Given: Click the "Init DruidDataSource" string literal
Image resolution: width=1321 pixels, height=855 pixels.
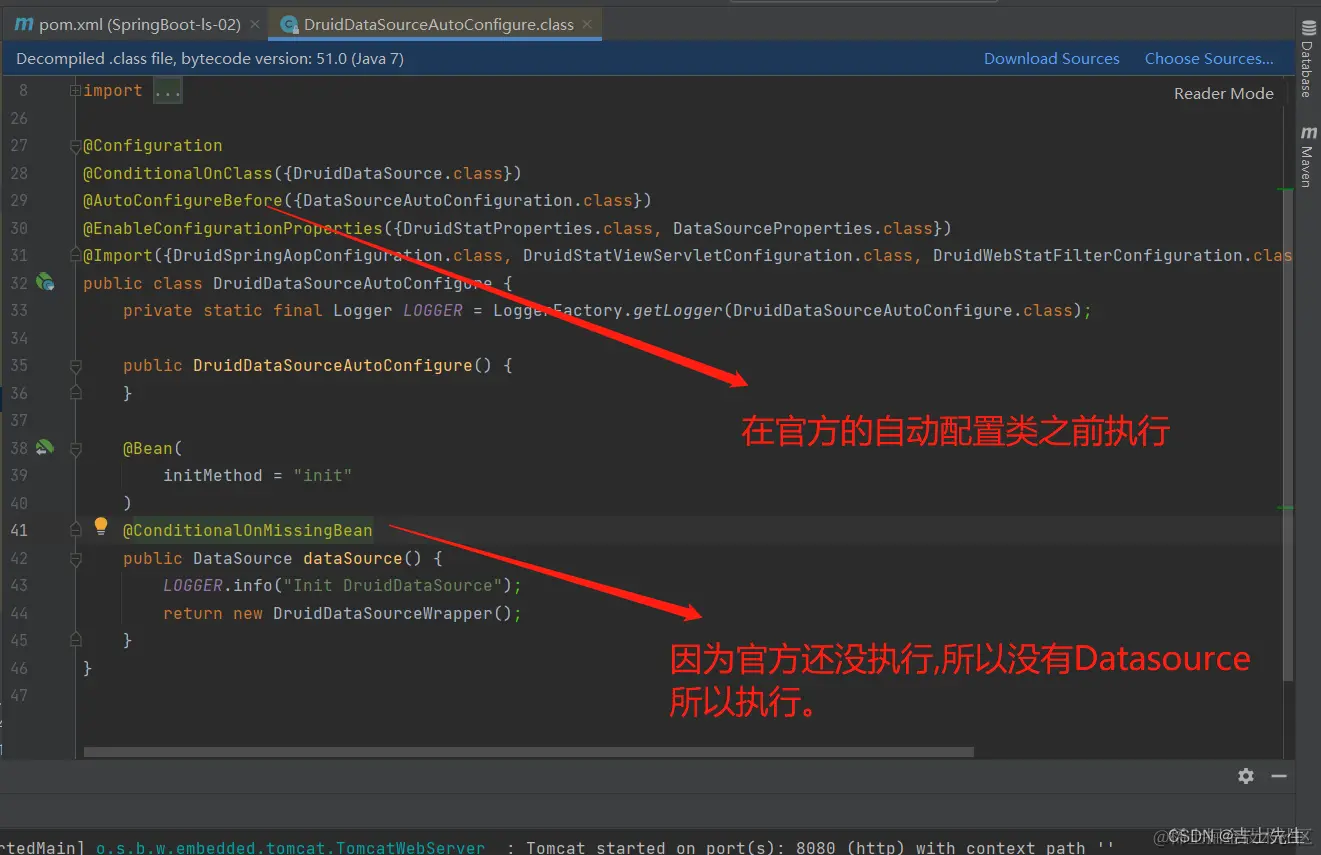Looking at the screenshot, I should click(x=393, y=585).
